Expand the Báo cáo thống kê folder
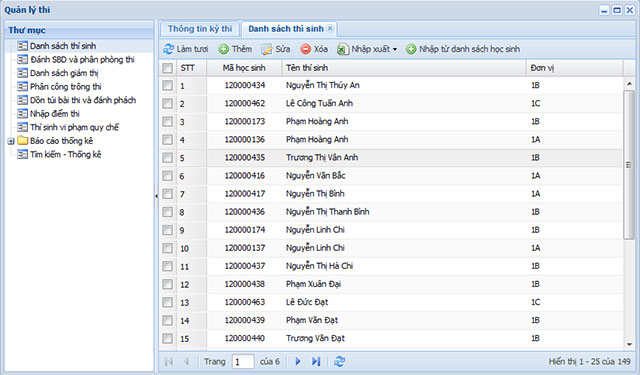 coord(11,141)
